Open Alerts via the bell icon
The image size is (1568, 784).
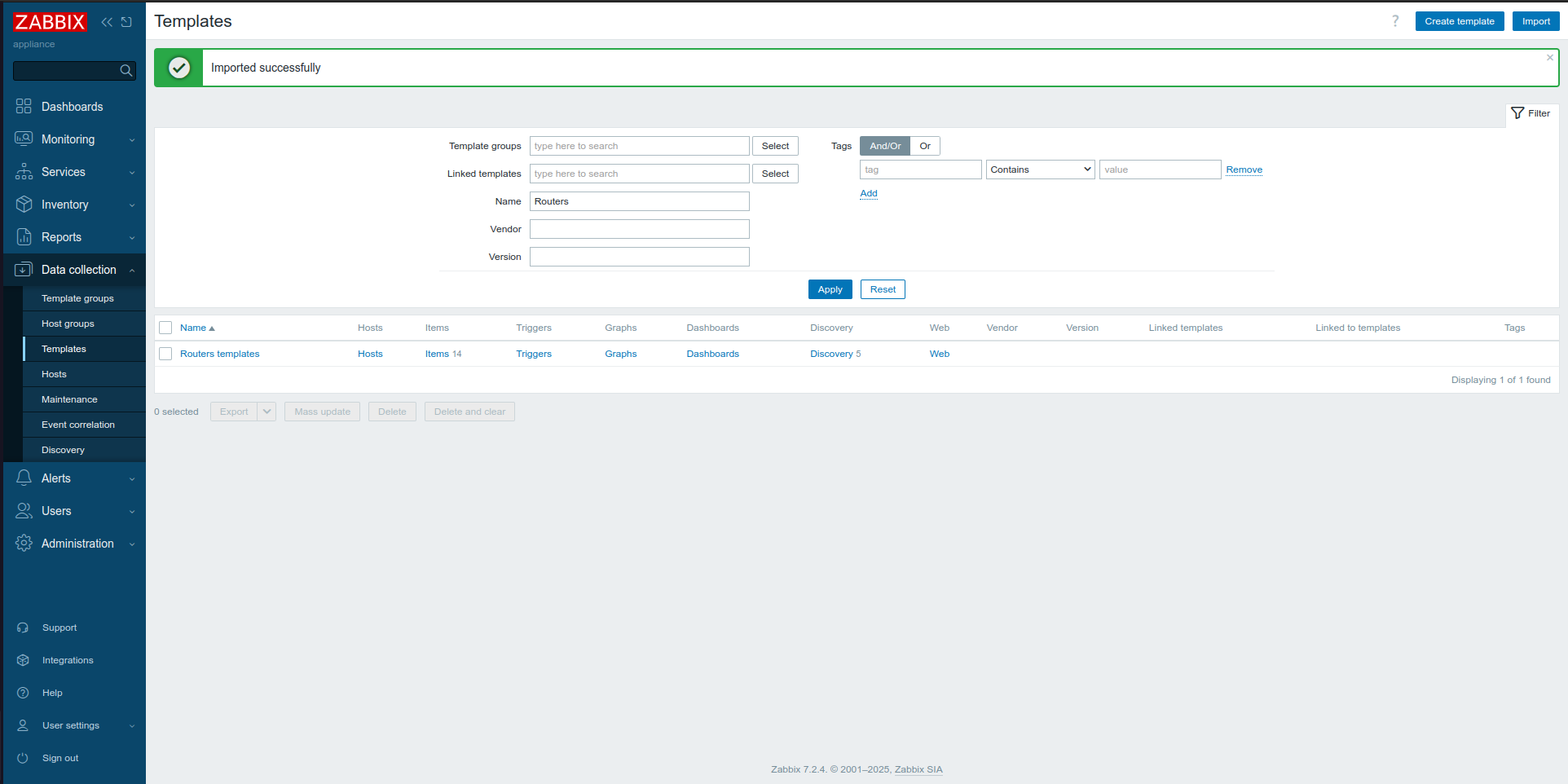click(24, 478)
